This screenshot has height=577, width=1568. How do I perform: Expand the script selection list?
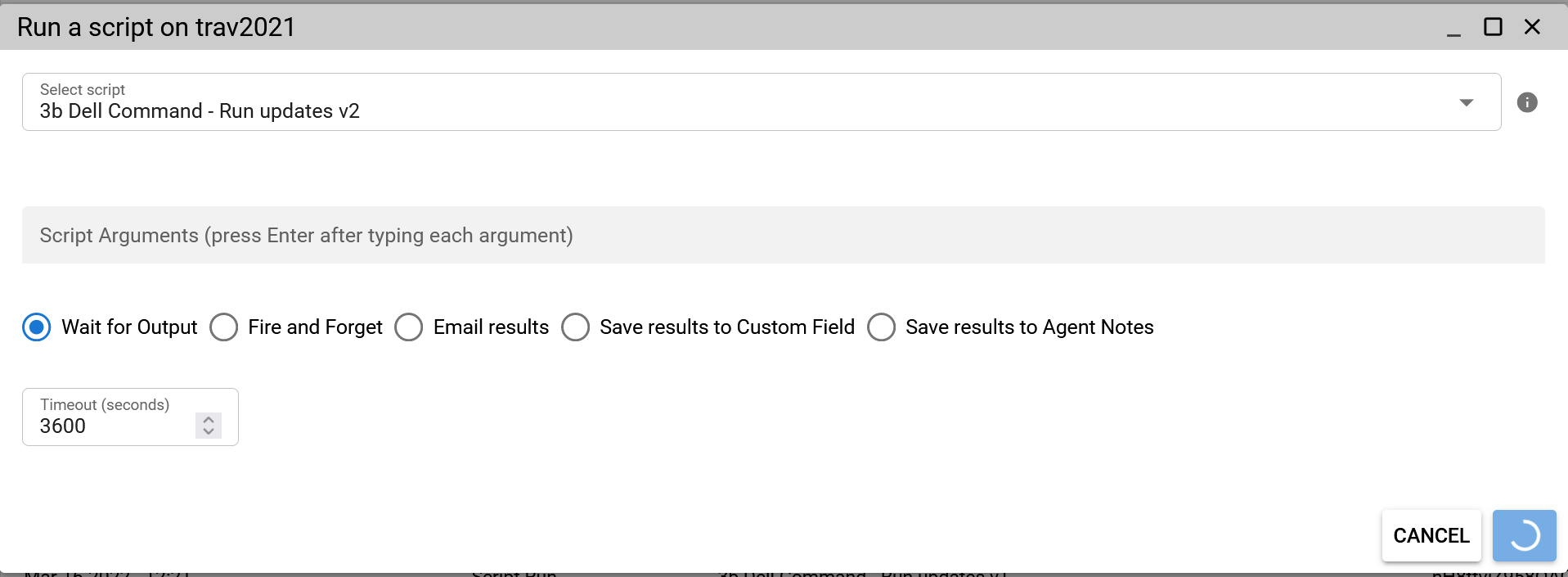coord(1465,101)
